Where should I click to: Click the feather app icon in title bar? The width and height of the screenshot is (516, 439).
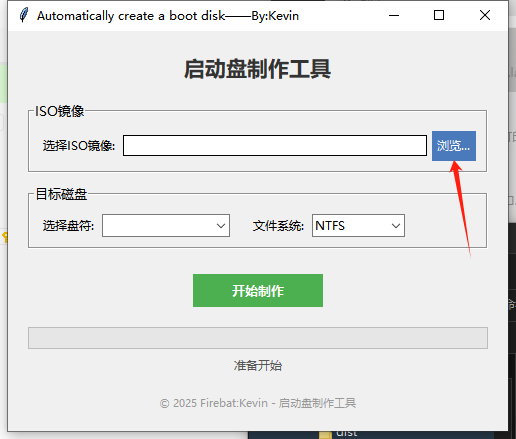tap(24, 15)
